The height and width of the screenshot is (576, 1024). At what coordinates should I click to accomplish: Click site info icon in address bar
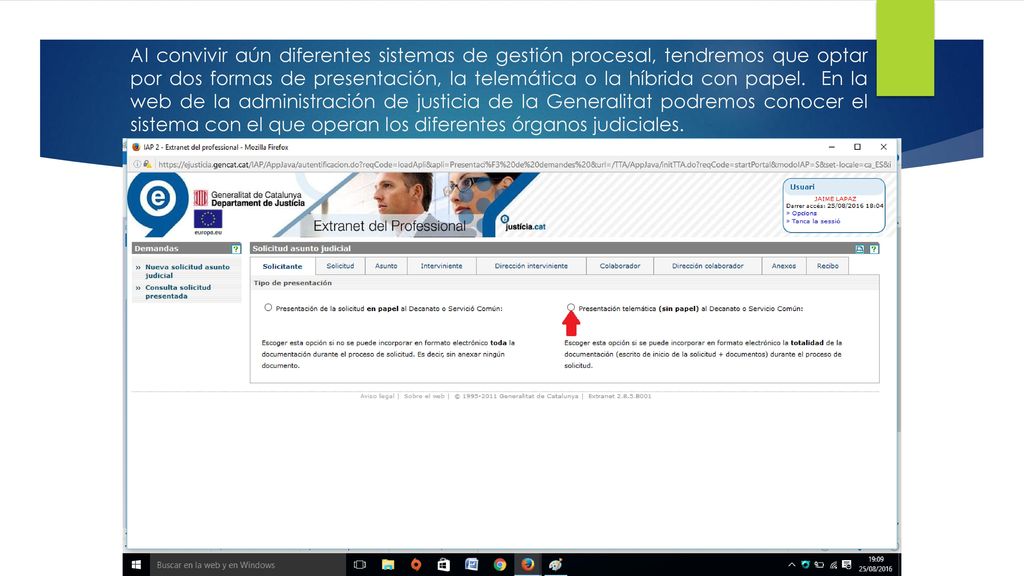pyautogui.click(x=137, y=165)
